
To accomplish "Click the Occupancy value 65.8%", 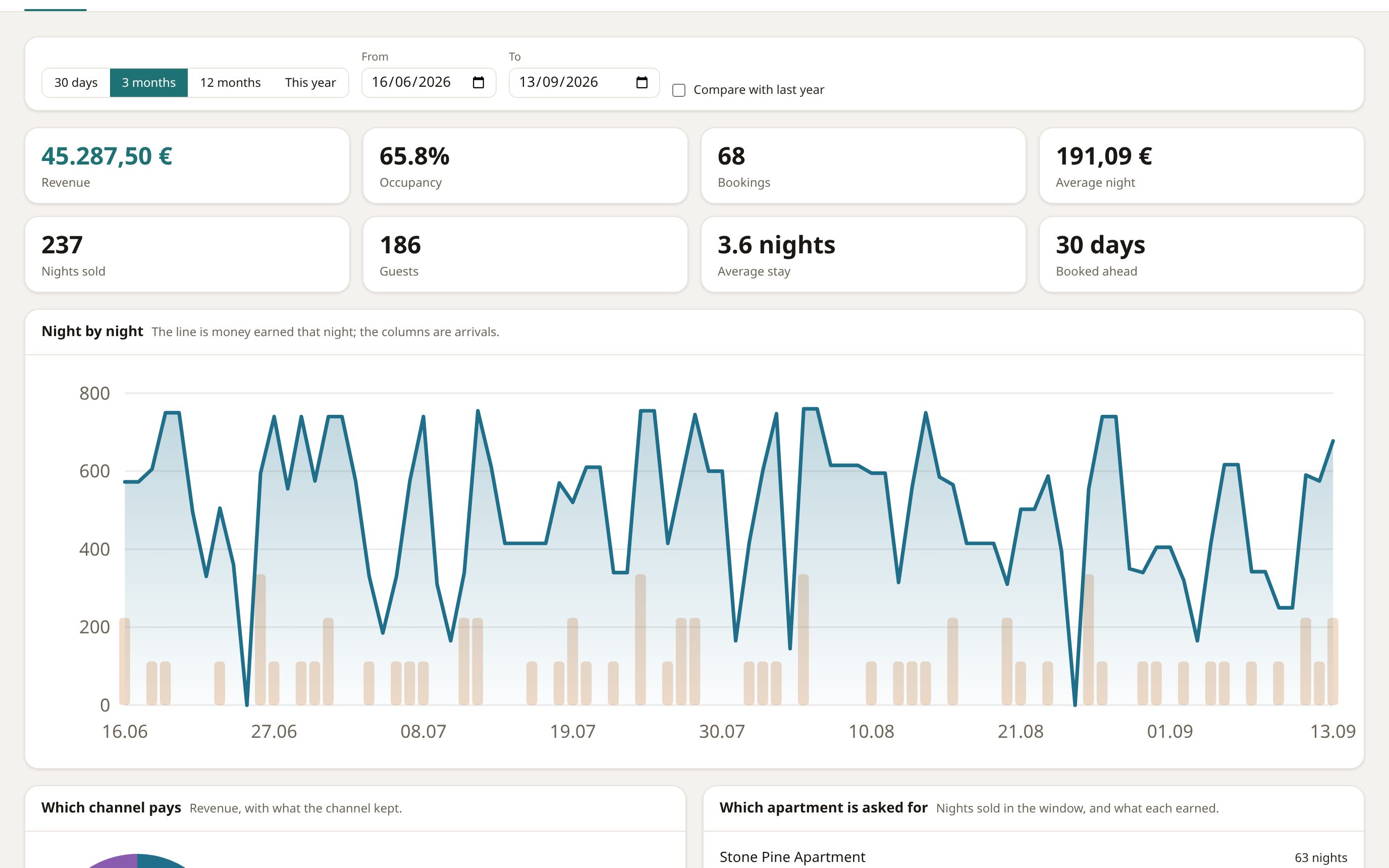I will pos(414,156).
